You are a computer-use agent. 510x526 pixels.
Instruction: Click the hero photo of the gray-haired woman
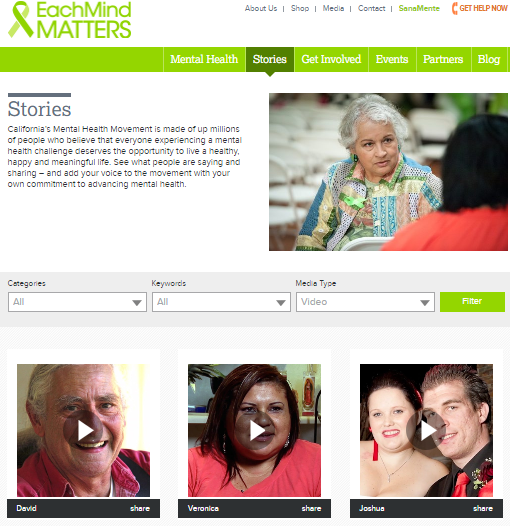click(388, 172)
